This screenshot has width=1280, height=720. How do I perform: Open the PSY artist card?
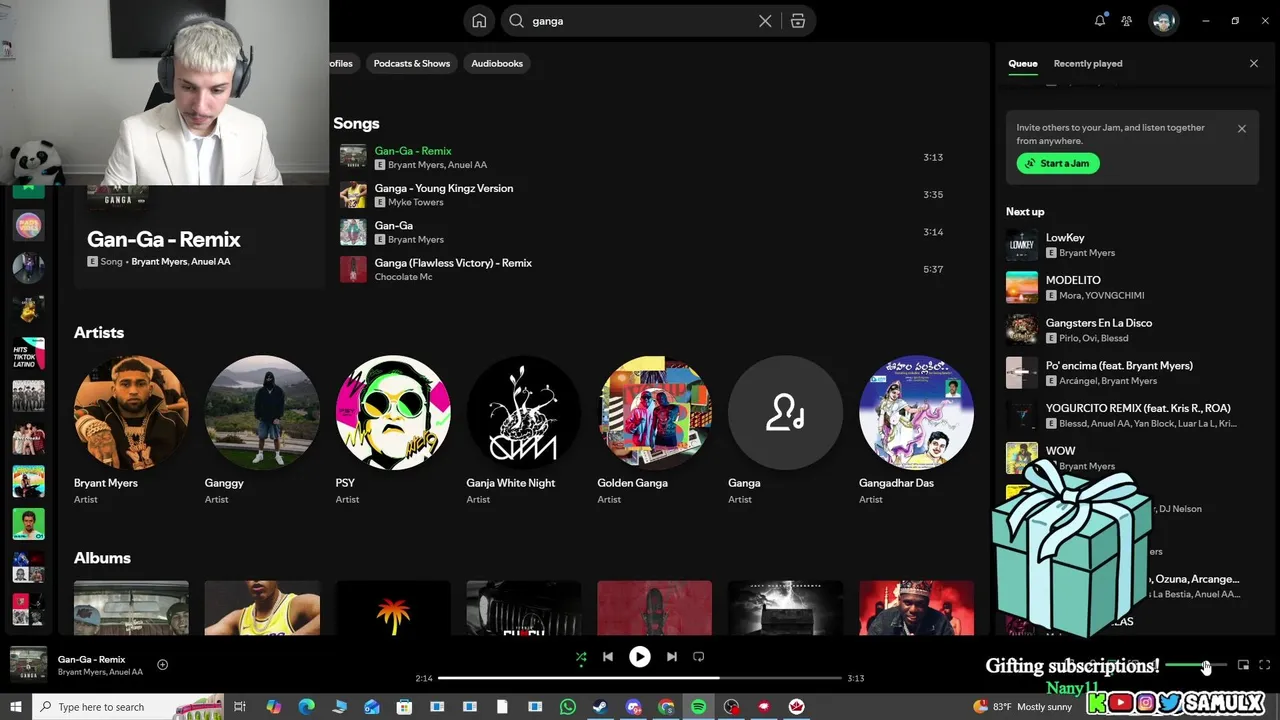point(393,429)
